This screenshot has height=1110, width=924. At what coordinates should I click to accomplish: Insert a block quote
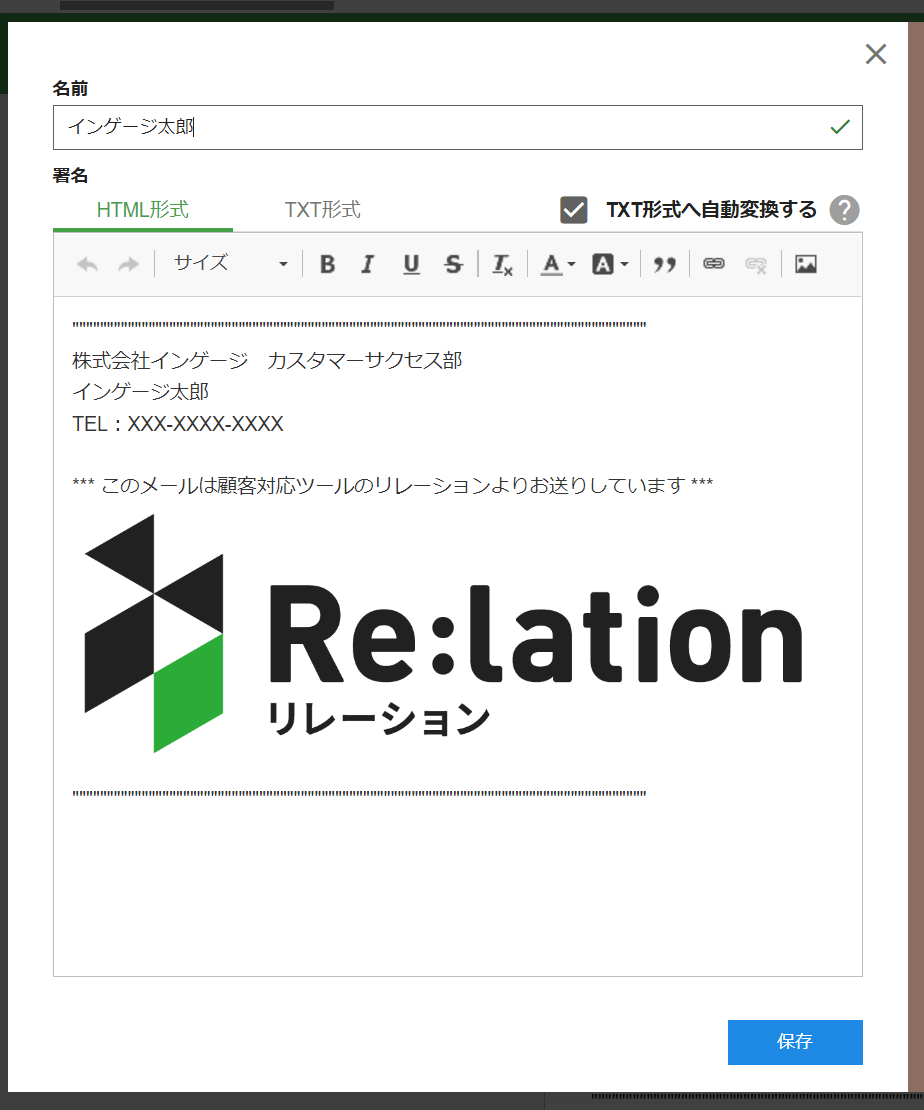pyautogui.click(x=665, y=264)
